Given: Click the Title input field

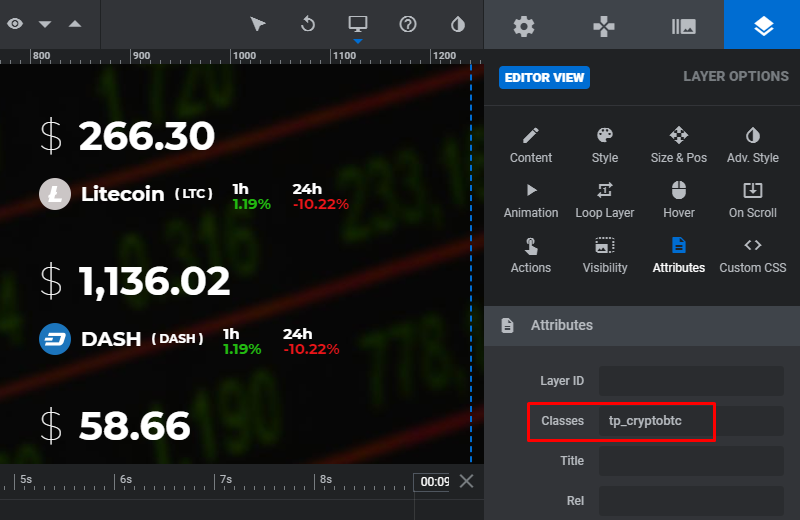Looking at the screenshot, I should click(x=691, y=461).
